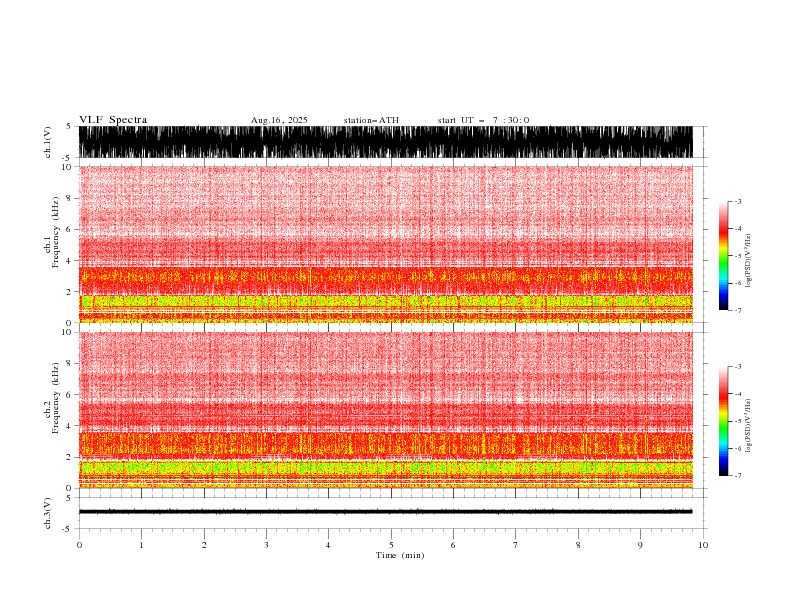
Task: Click the 9 minute time axis tick
Action: click(x=640, y=545)
